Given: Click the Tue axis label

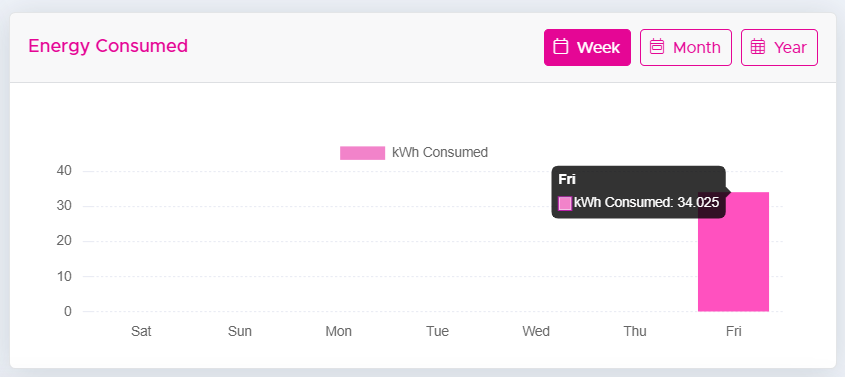Looking at the screenshot, I should 437,331.
